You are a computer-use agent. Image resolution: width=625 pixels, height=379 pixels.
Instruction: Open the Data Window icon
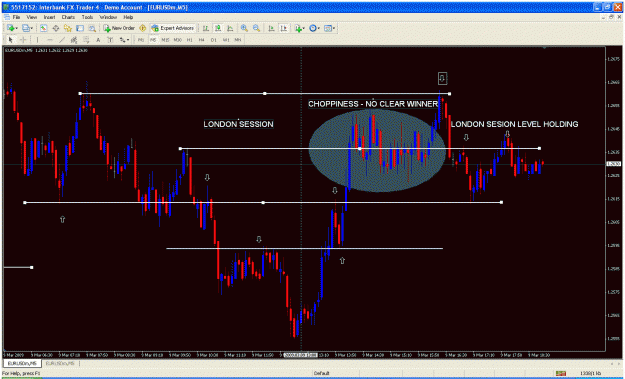point(56,28)
